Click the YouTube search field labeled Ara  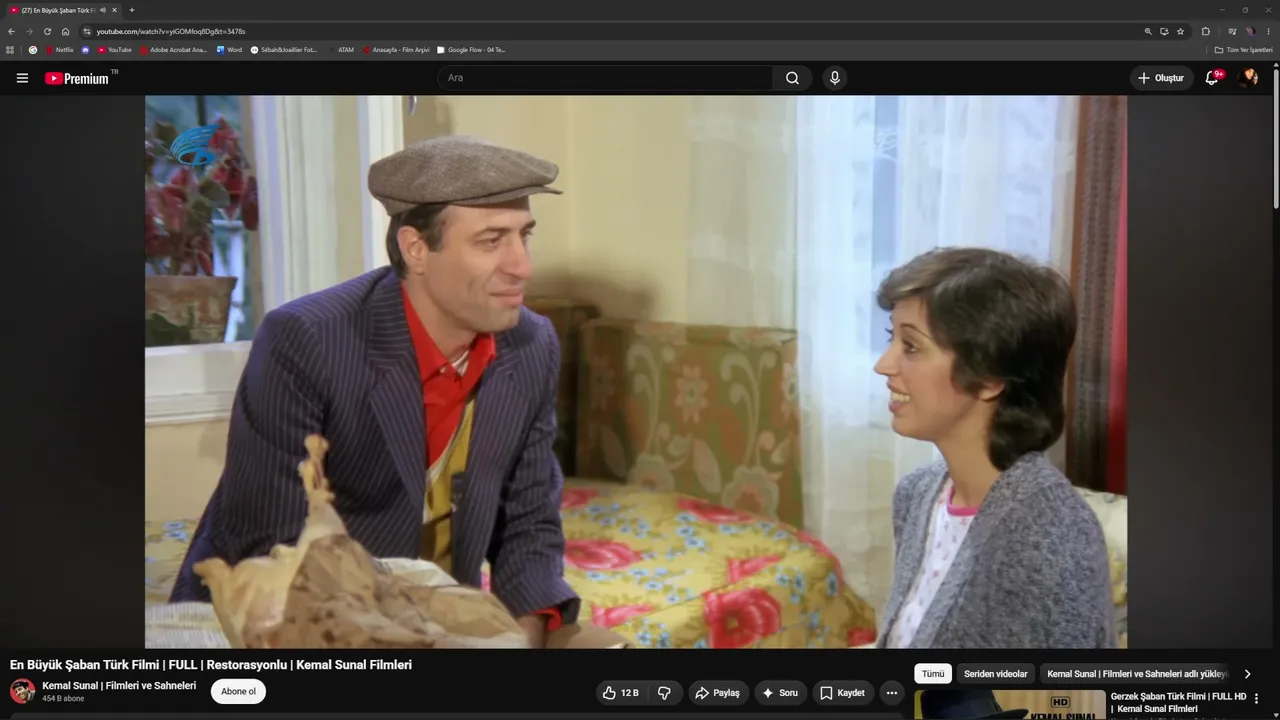click(x=605, y=78)
